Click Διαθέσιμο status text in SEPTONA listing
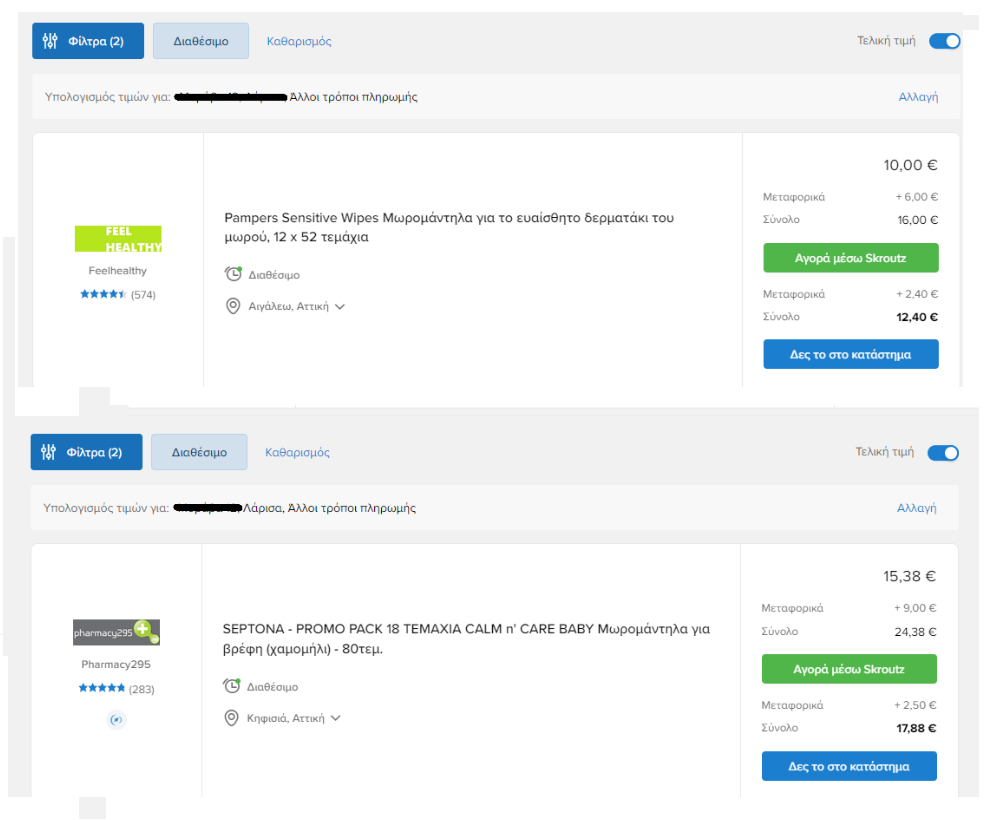The width and height of the screenshot is (996, 820). (x=272, y=687)
